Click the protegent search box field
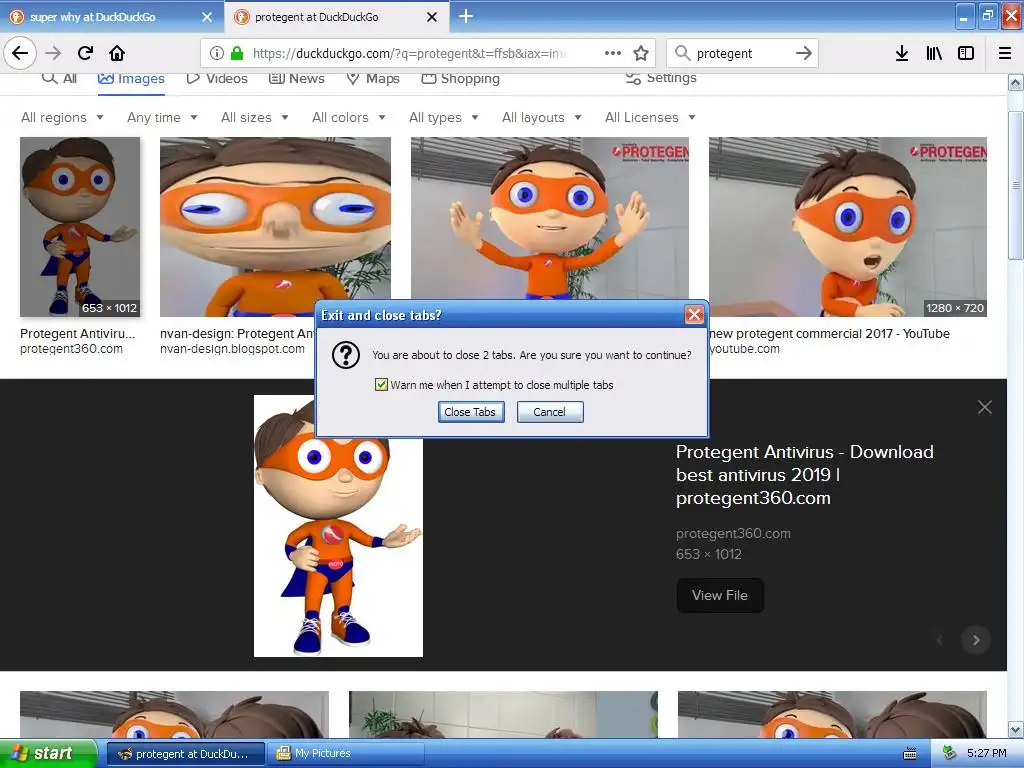The height and width of the screenshot is (768, 1024). coord(741,53)
